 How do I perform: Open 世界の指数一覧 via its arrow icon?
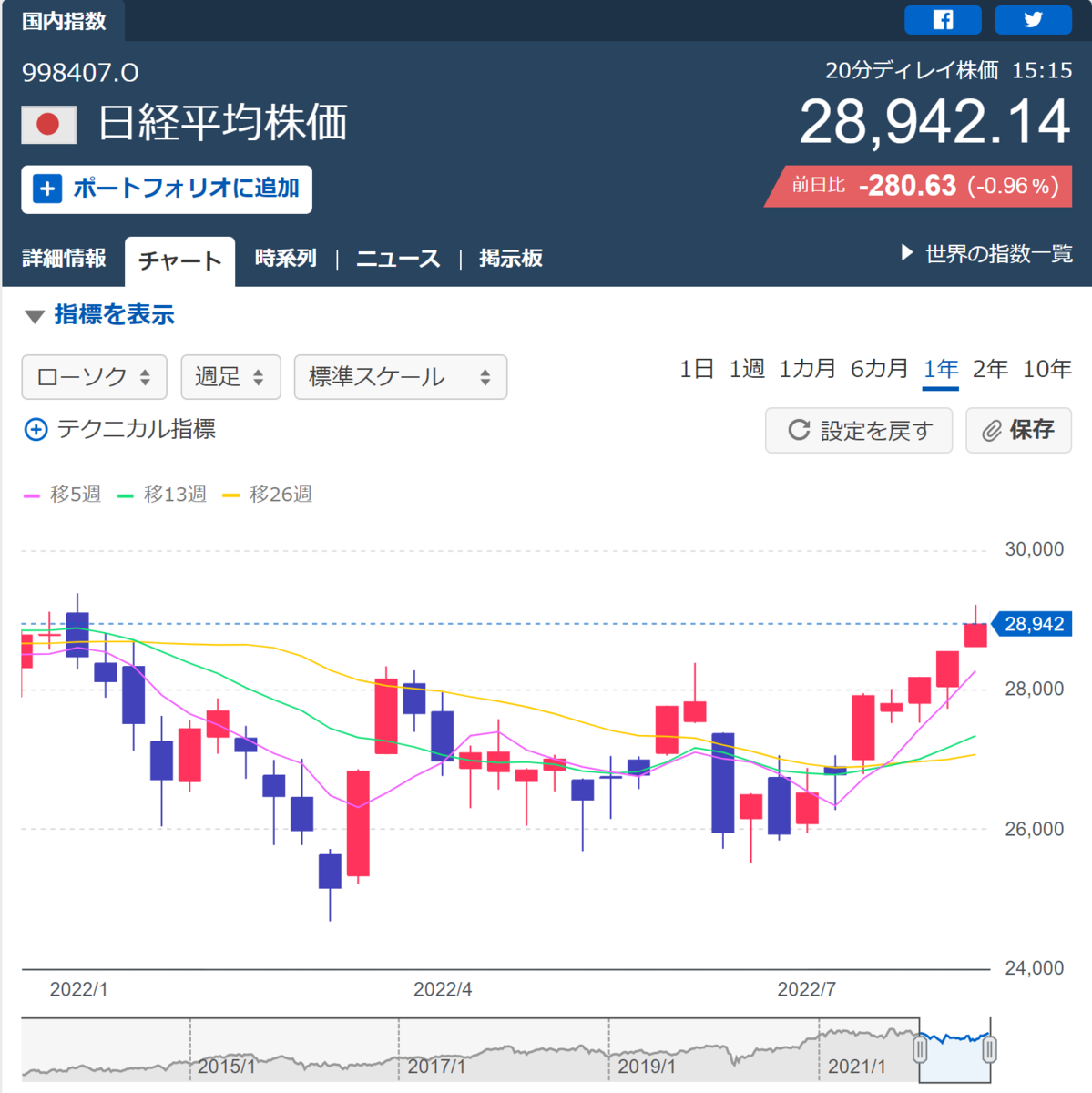[906, 254]
